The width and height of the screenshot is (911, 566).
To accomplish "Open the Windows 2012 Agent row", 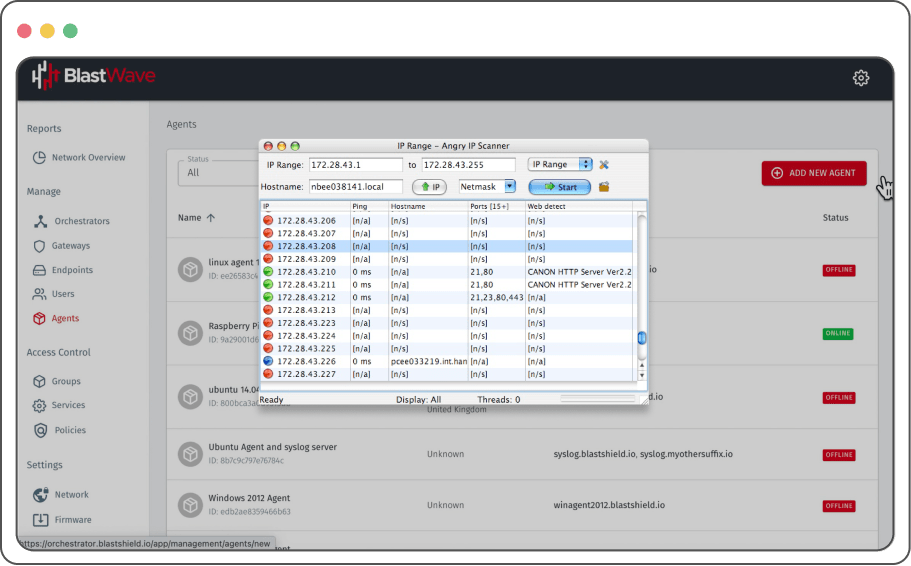I will click(522, 505).
